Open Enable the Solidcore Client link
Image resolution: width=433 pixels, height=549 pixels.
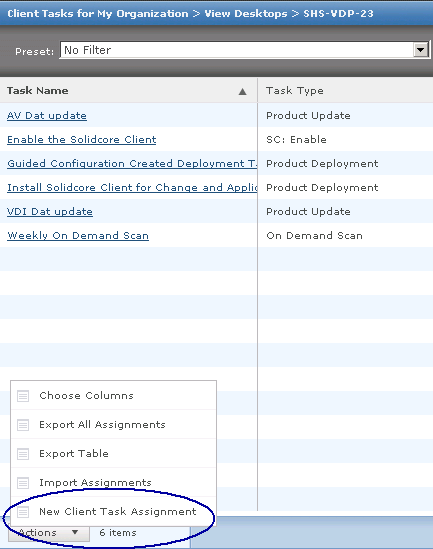pyautogui.click(x=82, y=139)
